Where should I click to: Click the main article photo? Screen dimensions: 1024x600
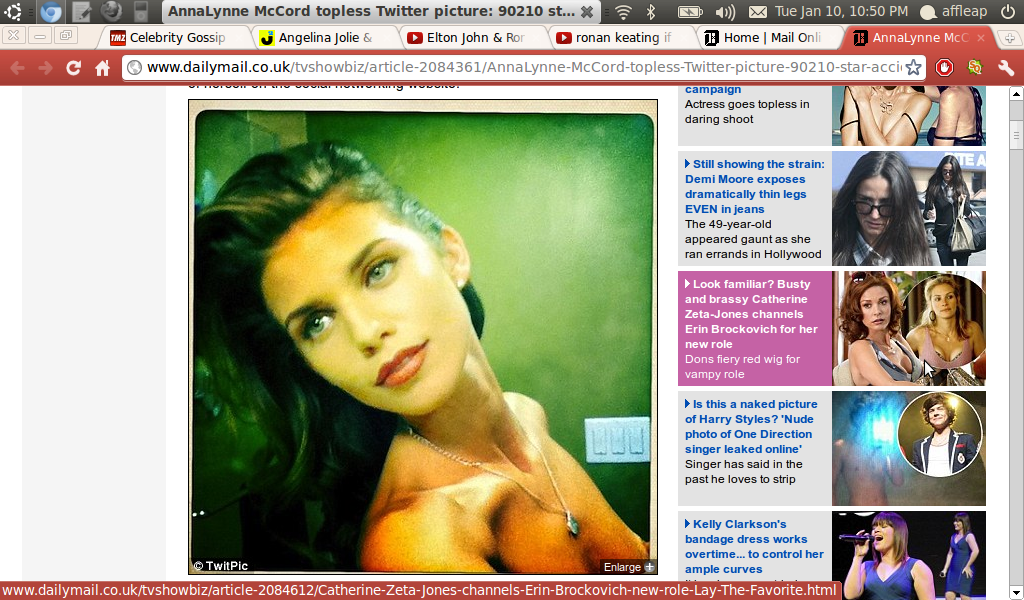click(423, 337)
